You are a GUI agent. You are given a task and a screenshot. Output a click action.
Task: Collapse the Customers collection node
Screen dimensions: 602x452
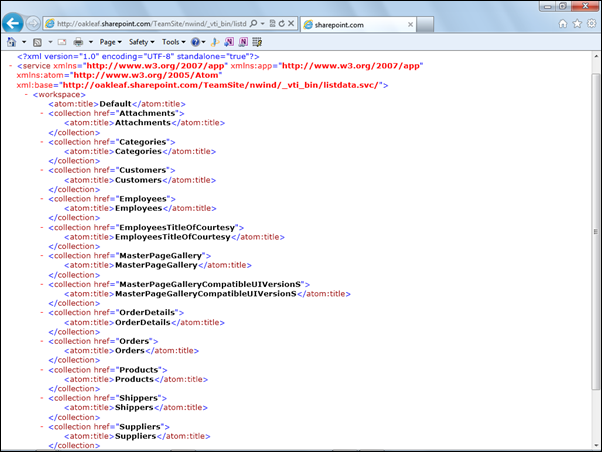41,170
